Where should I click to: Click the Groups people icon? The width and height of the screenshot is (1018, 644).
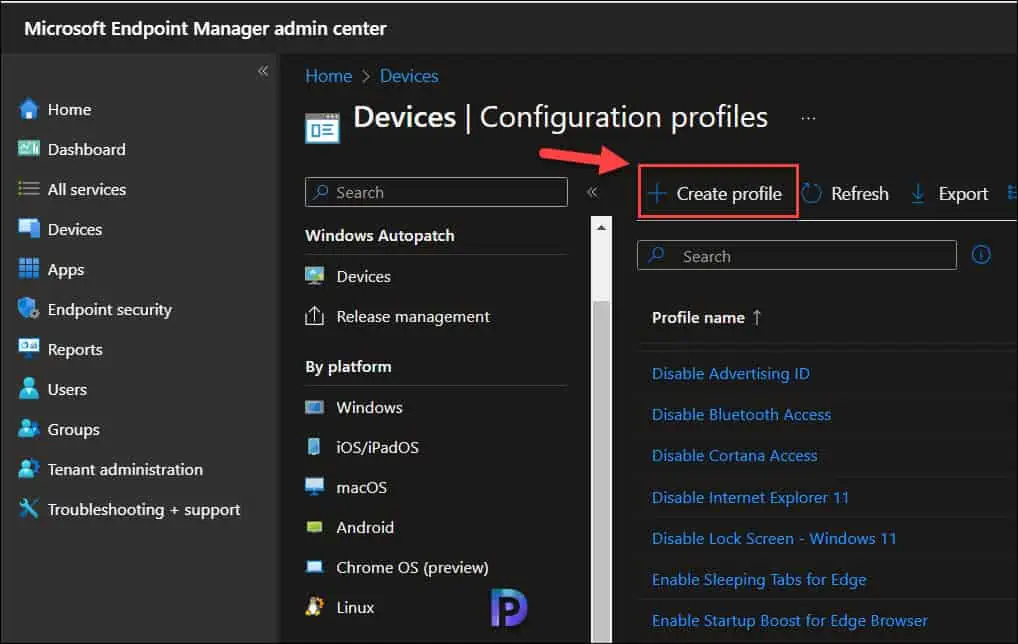pos(29,429)
